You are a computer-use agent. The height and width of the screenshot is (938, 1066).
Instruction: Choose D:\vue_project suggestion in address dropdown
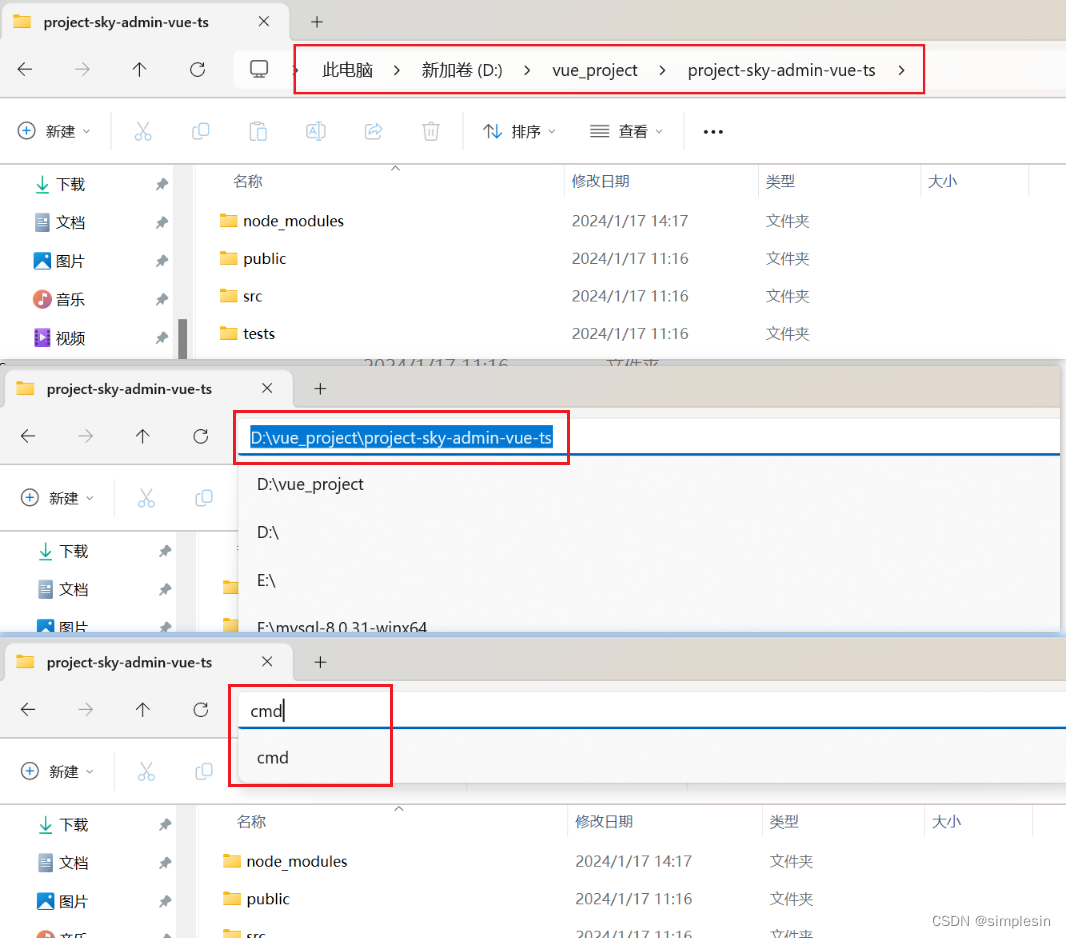point(310,484)
